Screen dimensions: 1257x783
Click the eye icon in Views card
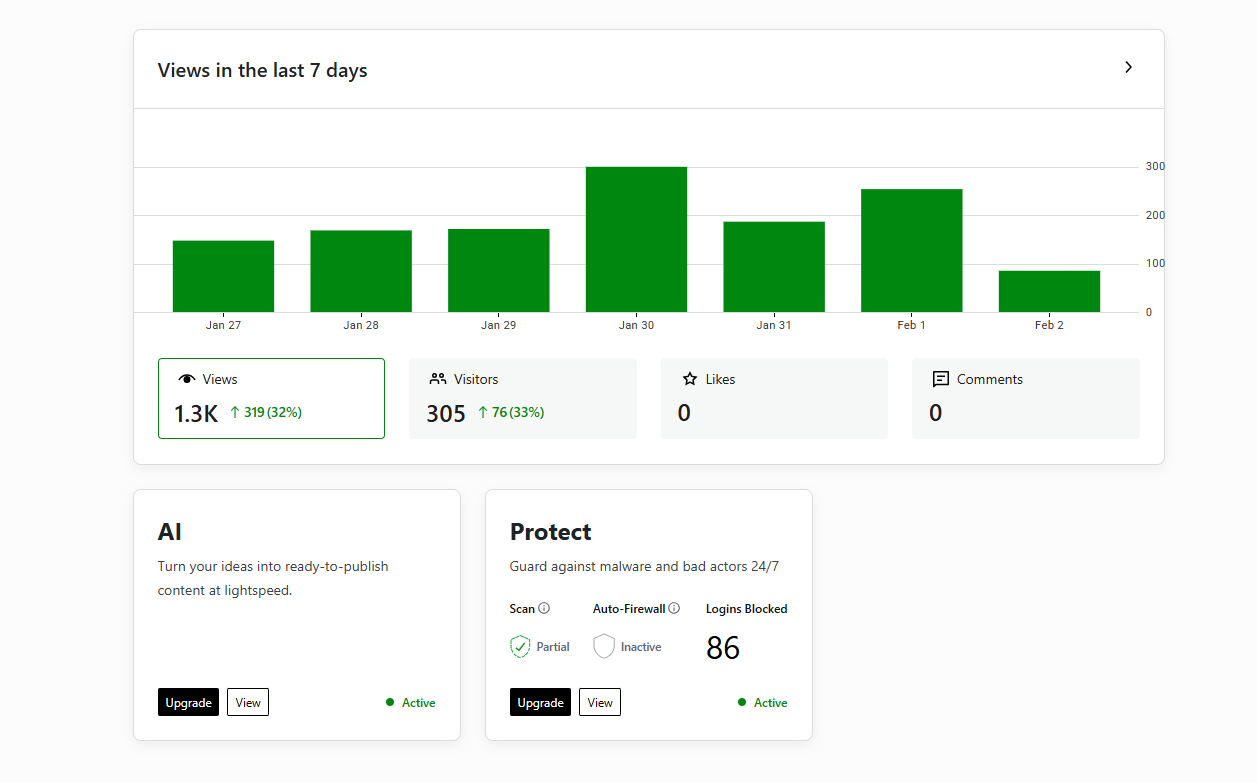(187, 379)
